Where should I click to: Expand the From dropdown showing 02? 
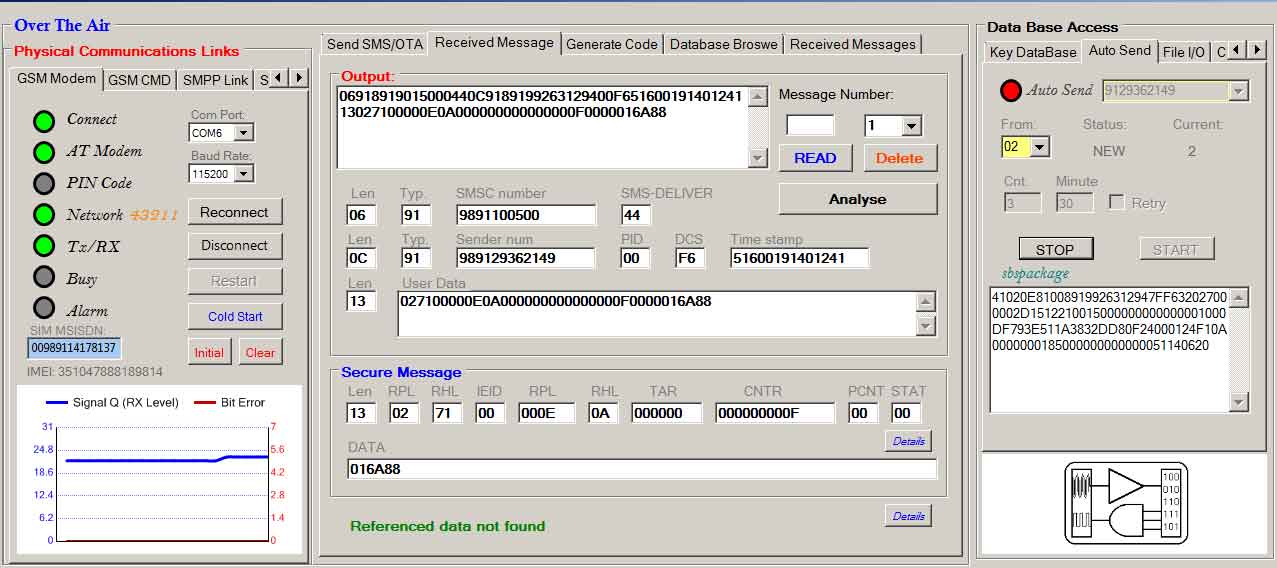[x=1040, y=147]
